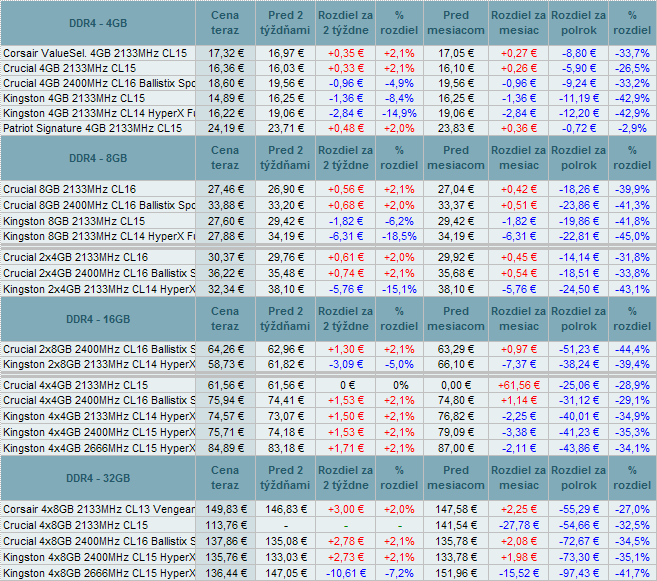Click Cena teraz header in DDR4 - 4GB section
657x581 pixels.
(225, 23)
